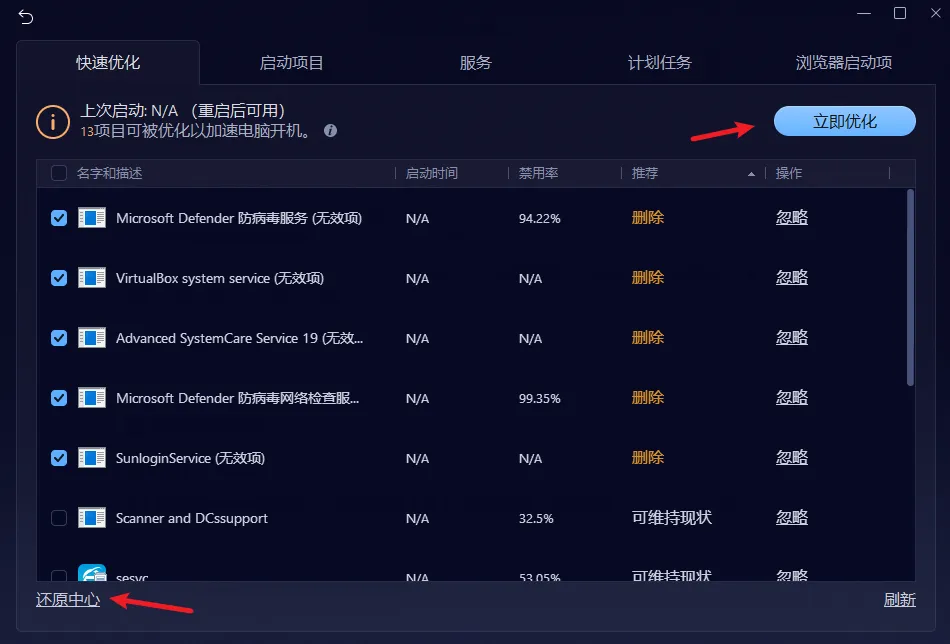Click 名字和描述 column header
Viewport: 950px width, 644px height.
[x=109, y=173]
